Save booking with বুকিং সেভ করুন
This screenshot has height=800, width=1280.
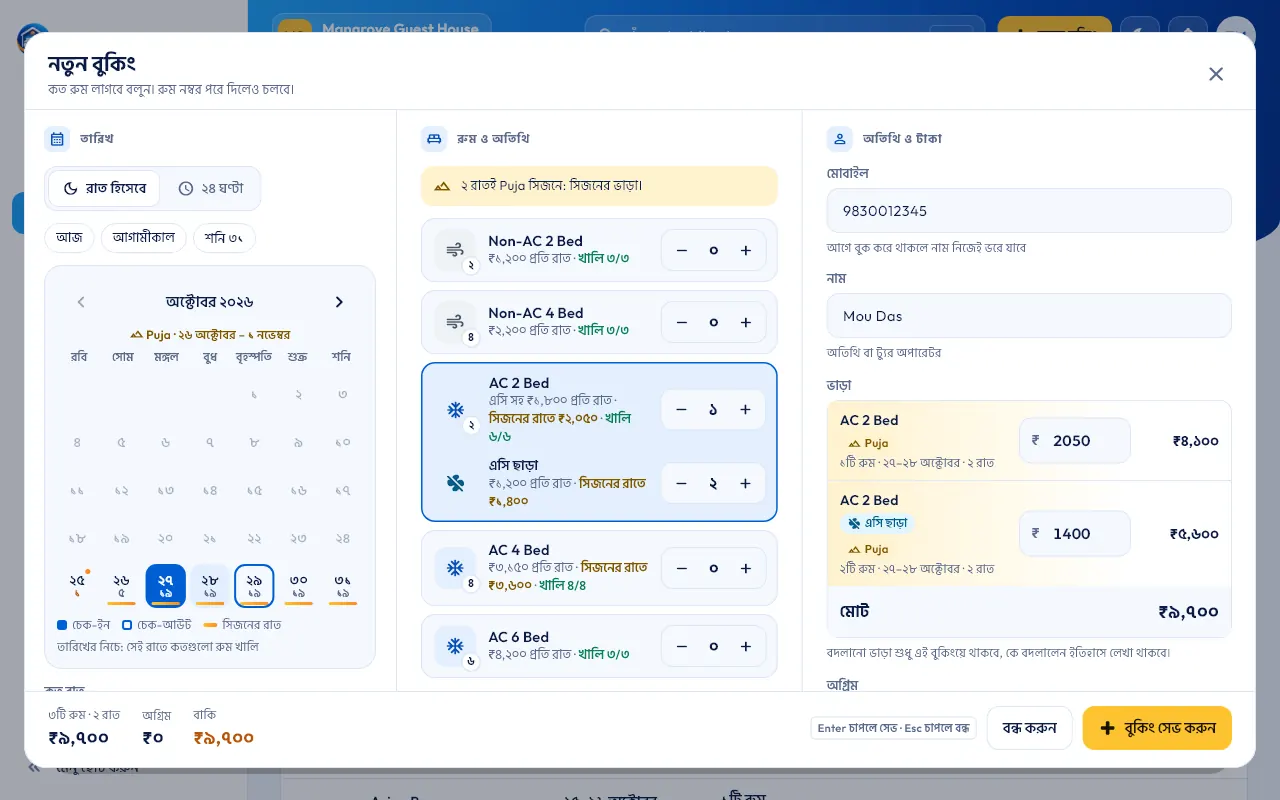(x=1157, y=728)
